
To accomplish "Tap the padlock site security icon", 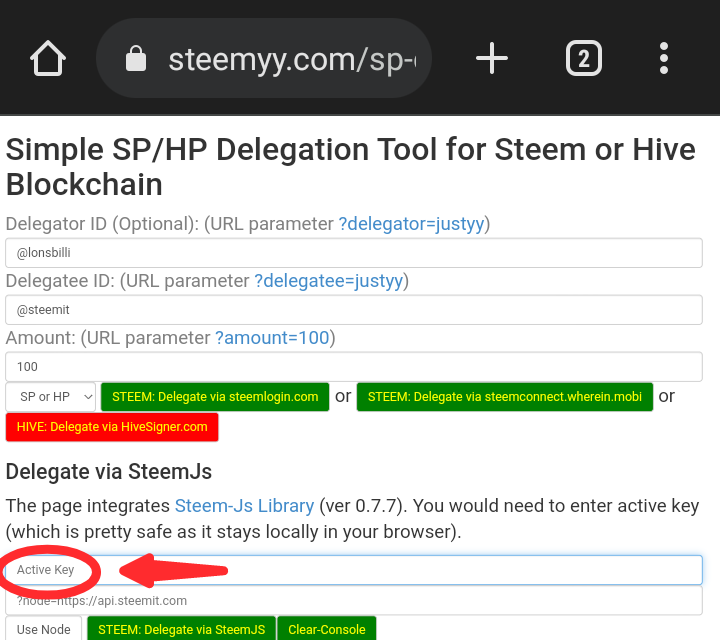I will click(136, 58).
